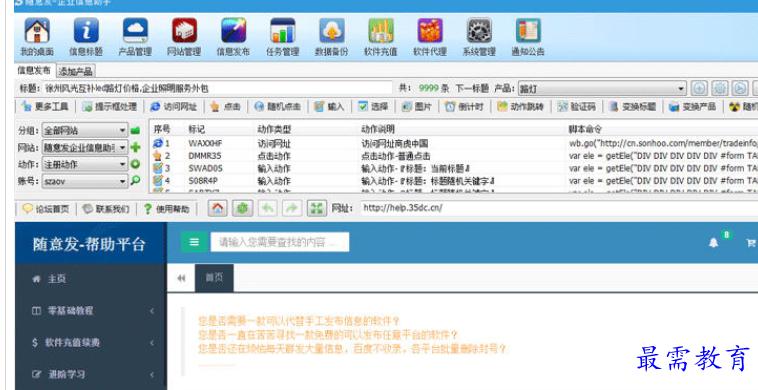This screenshot has width=758, height=390.
Task: Click the 使用帮助 button
Action: click(x=167, y=209)
